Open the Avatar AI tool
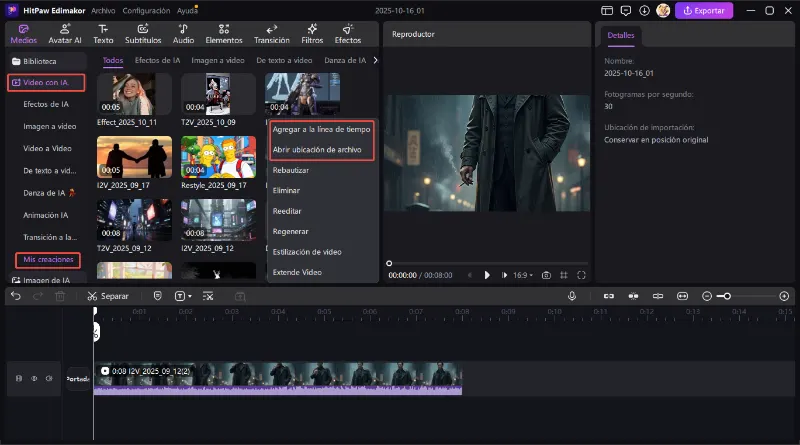Screen dimensions: 800x445 [x=65, y=33]
